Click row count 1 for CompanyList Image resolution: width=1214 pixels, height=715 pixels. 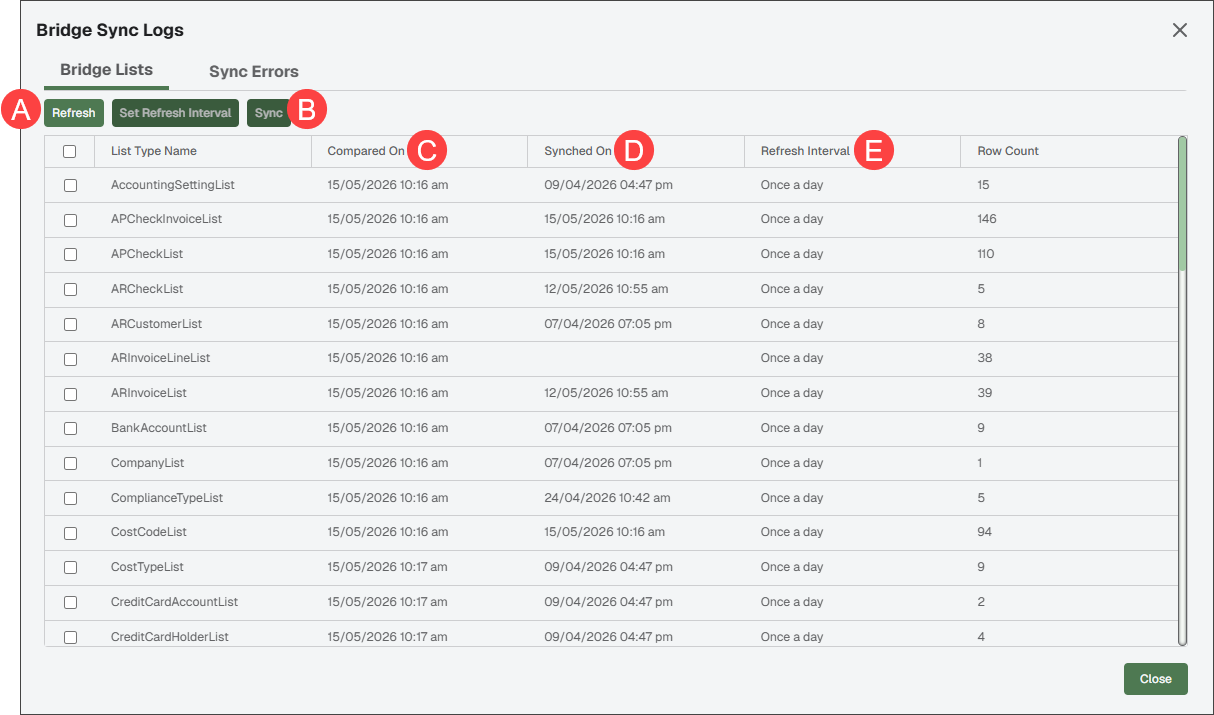(980, 463)
